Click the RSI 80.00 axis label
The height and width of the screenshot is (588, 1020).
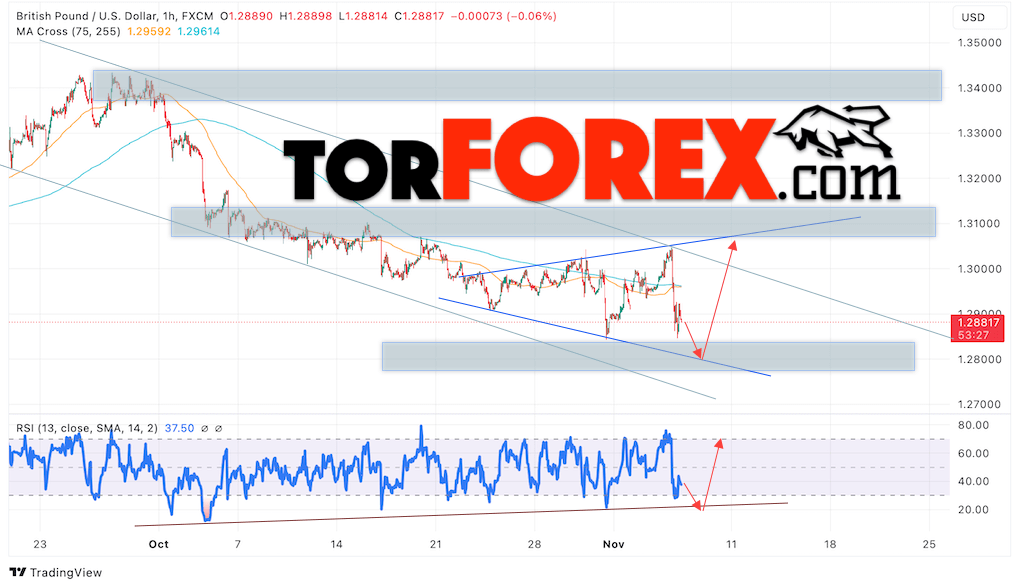(x=973, y=425)
